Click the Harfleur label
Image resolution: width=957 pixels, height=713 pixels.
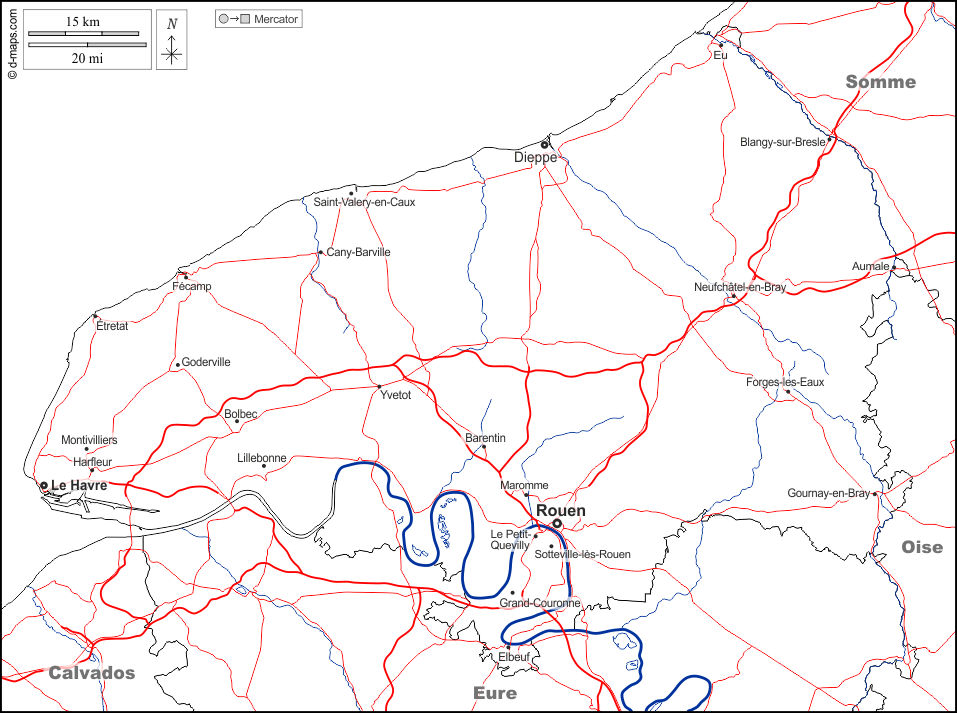click(93, 462)
